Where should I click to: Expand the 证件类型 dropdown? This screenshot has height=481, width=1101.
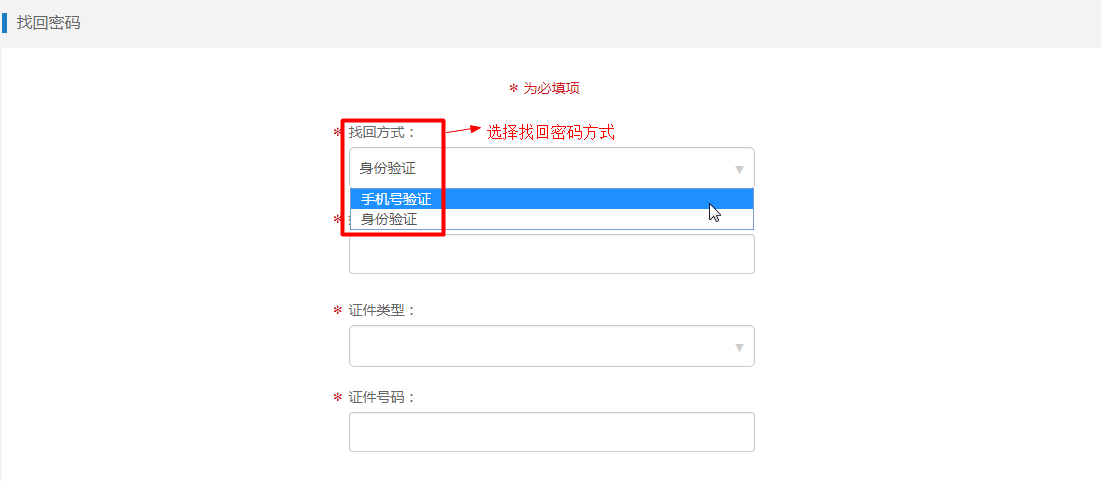(551, 345)
